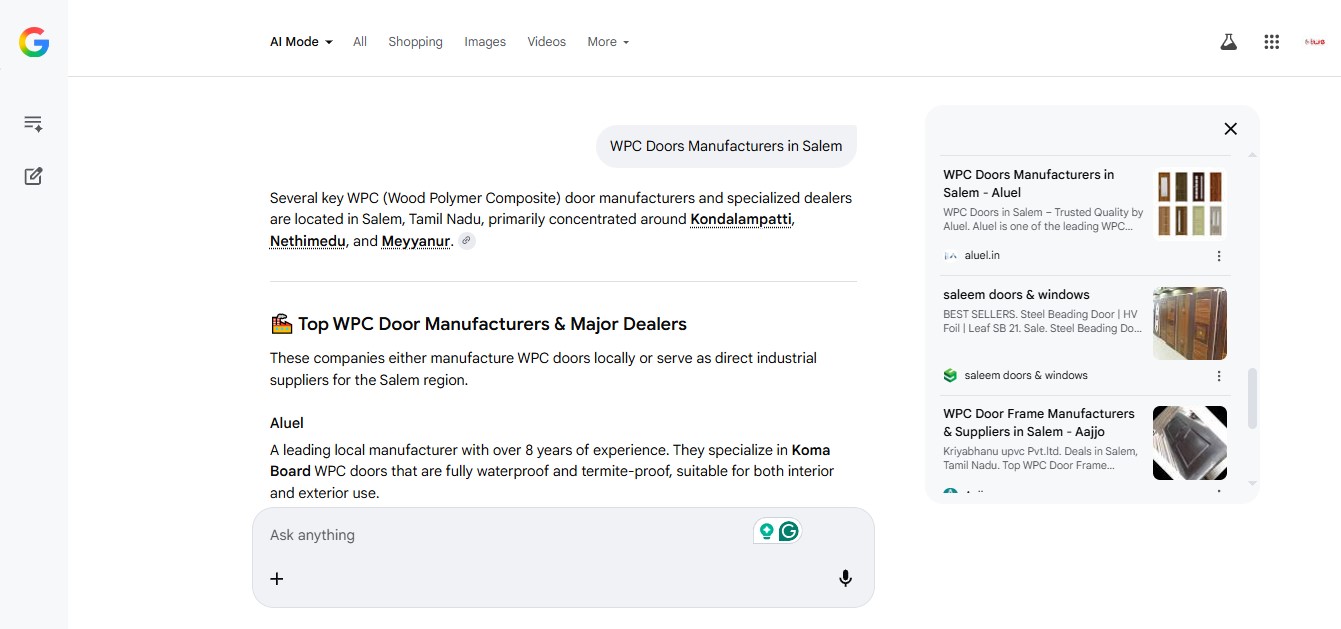Viewport: 1341px width, 629px height.
Task: Click the link chip after Meyyanur
Action: tap(466, 241)
